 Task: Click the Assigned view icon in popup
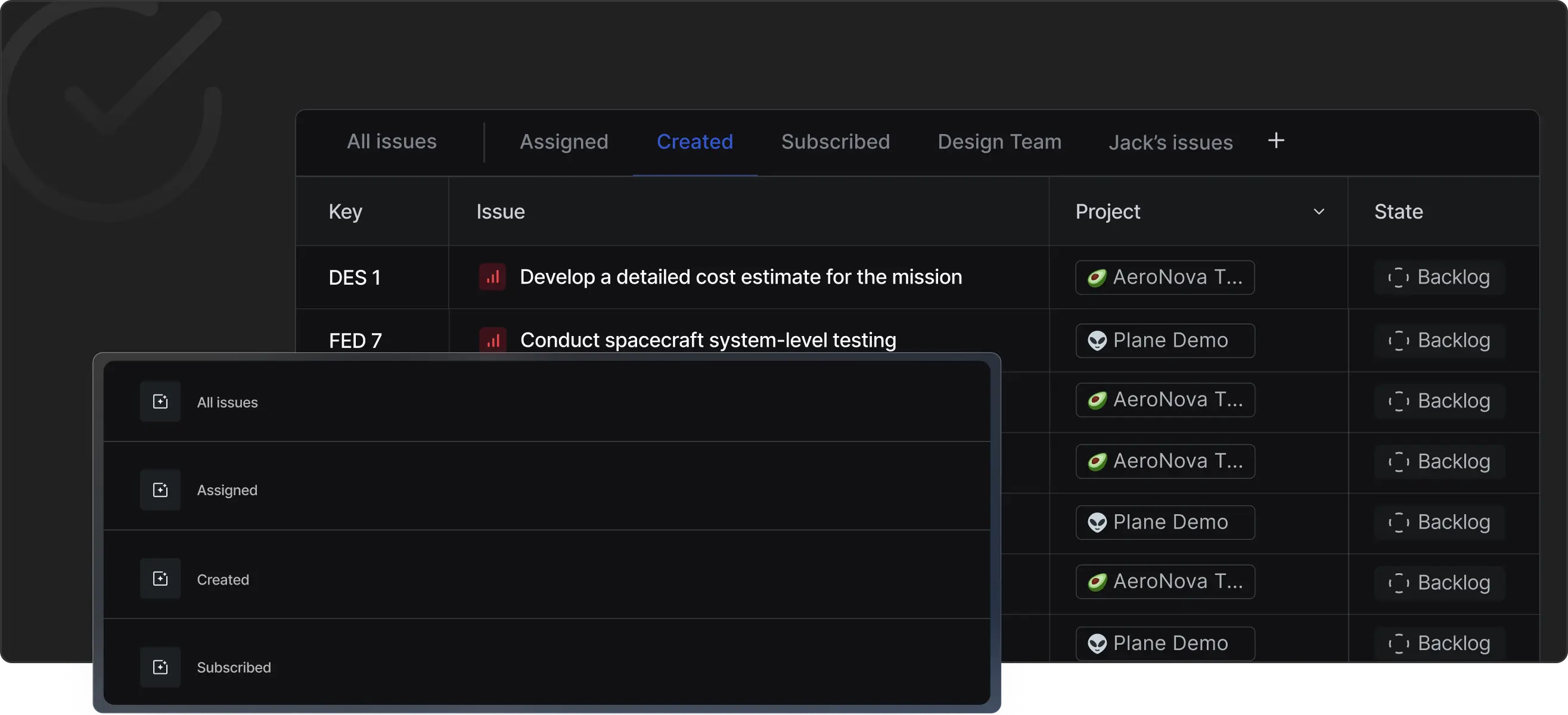point(160,490)
